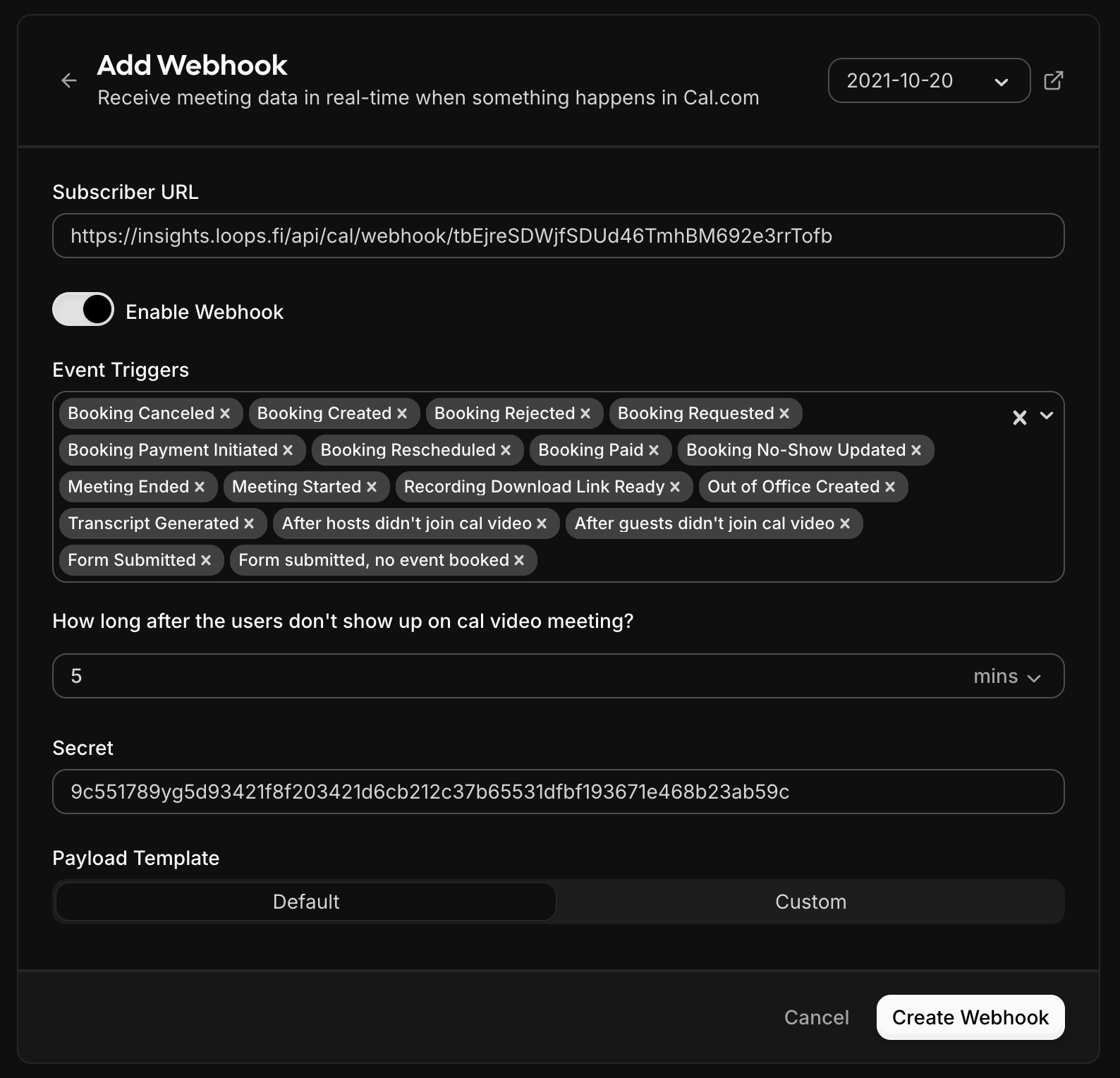Click the Create Webhook button

[x=970, y=1017]
